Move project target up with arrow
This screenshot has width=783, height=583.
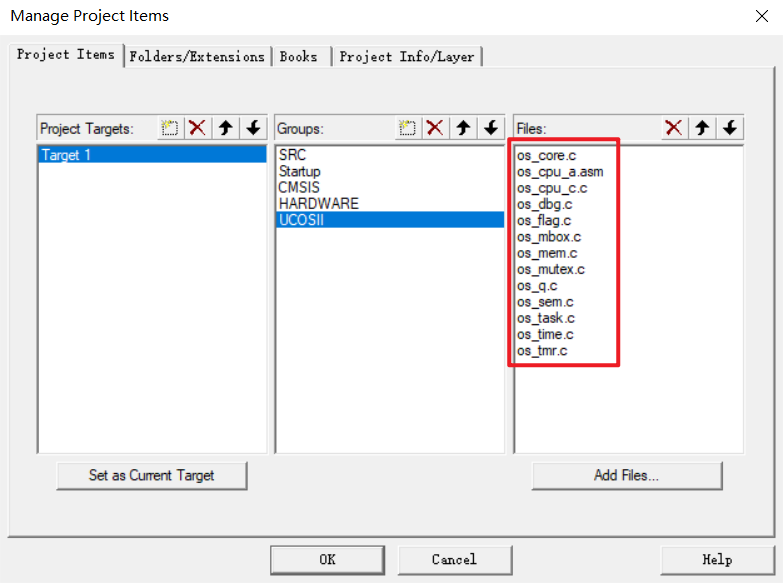click(x=225, y=128)
